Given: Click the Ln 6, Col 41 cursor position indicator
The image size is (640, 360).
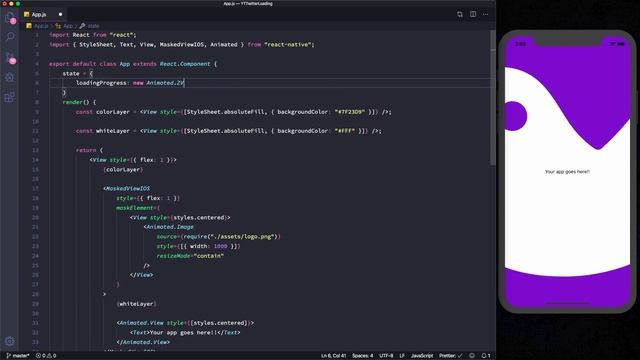Looking at the screenshot, I should pyautogui.click(x=333, y=356).
